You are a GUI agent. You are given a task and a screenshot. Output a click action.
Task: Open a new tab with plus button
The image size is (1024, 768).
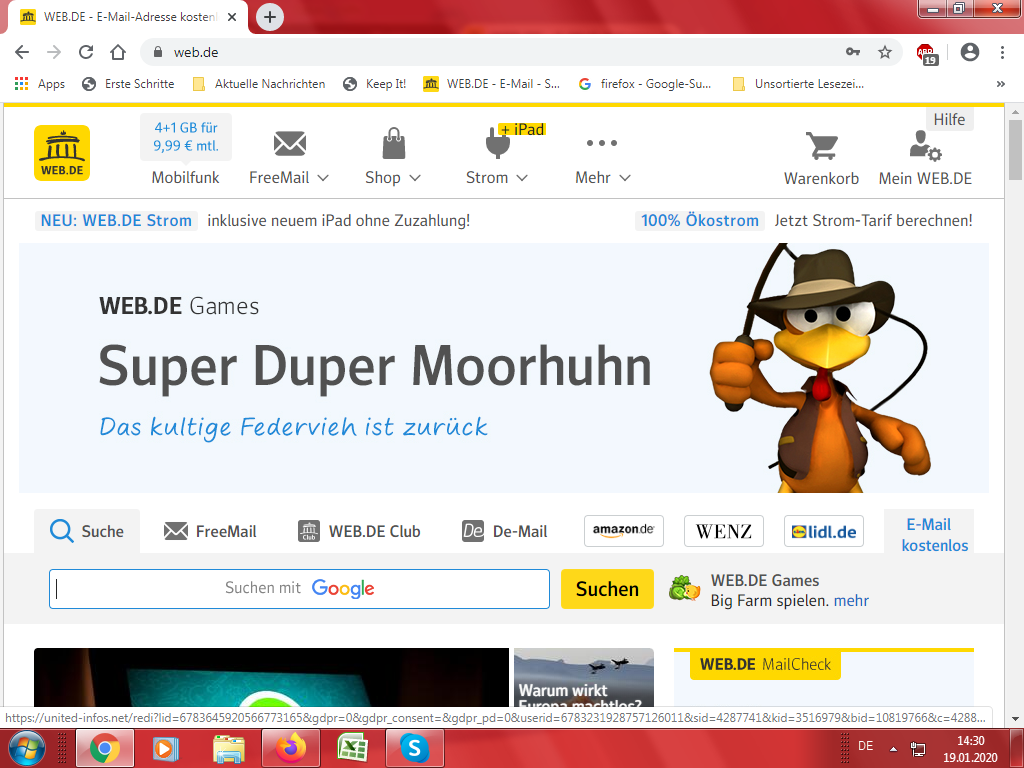coord(270,17)
